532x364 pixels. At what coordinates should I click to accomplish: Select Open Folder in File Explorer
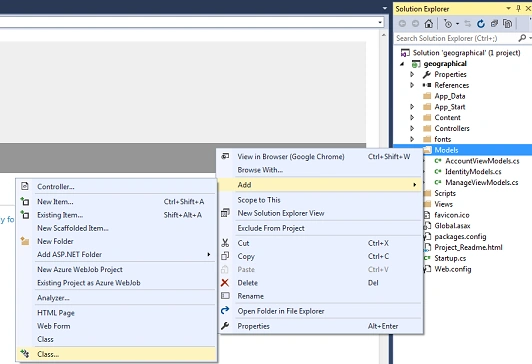pos(281,311)
